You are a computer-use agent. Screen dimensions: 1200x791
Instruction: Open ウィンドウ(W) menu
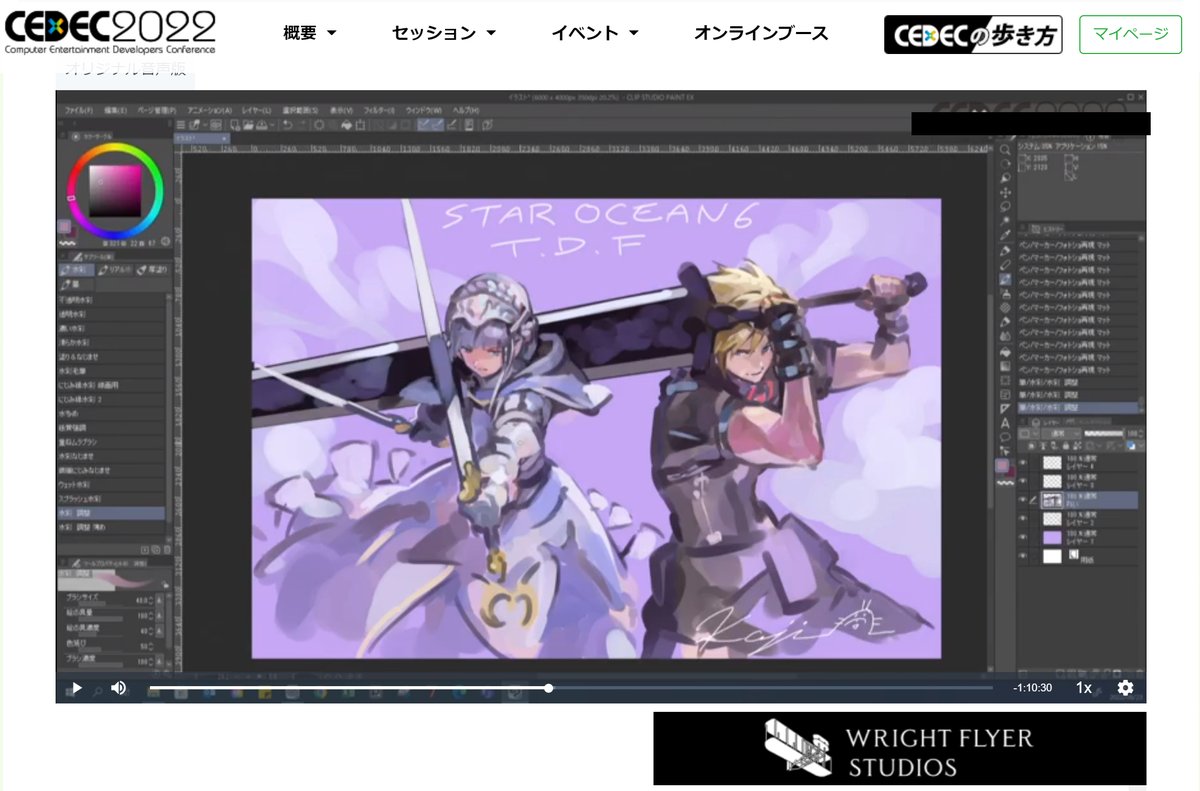[x=423, y=110]
